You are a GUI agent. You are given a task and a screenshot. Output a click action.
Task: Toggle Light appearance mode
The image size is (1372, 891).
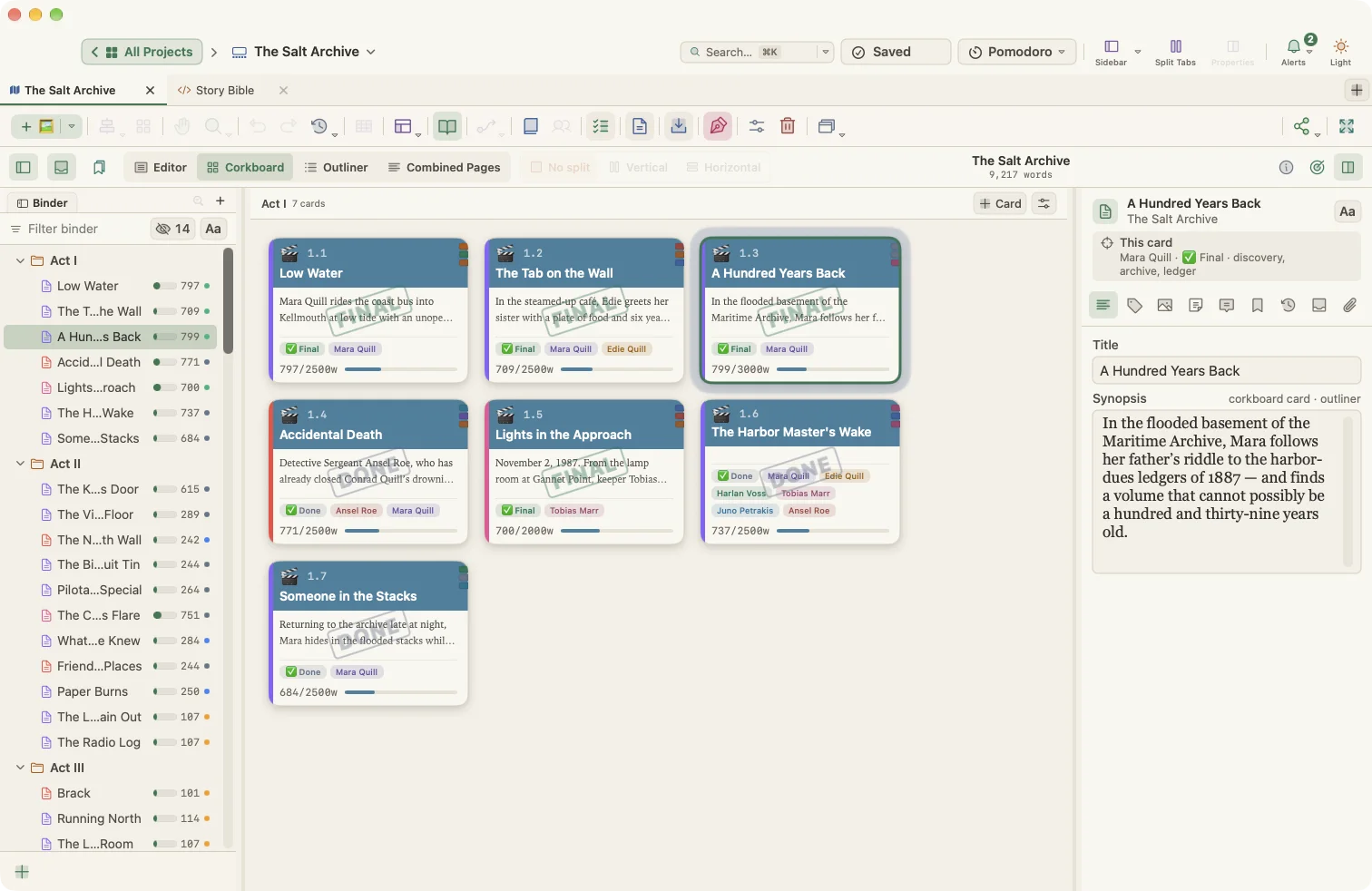[1341, 52]
